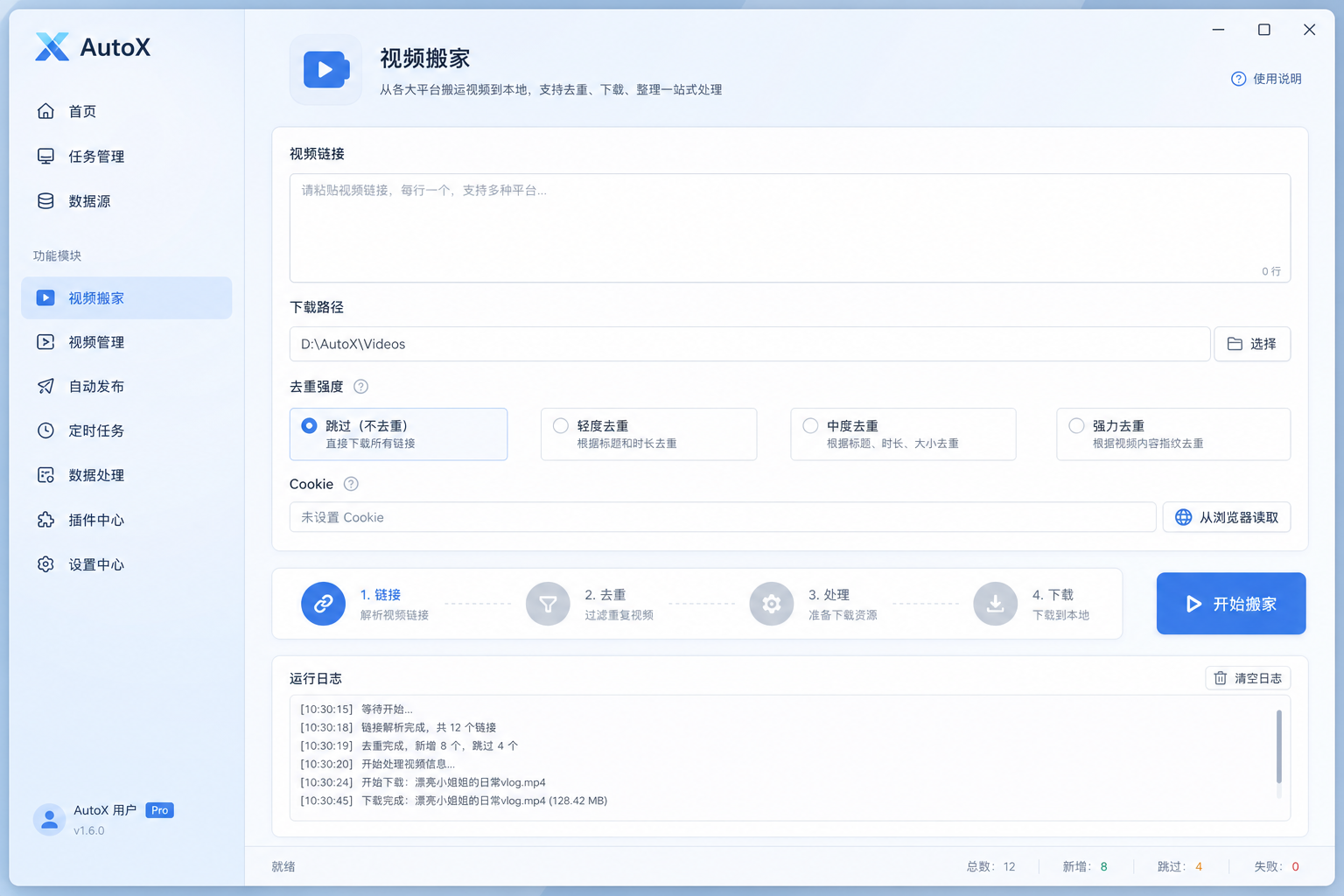The height and width of the screenshot is (896, 1344).
Task: Click the Pro badge
Action: [x=159, y=810]
